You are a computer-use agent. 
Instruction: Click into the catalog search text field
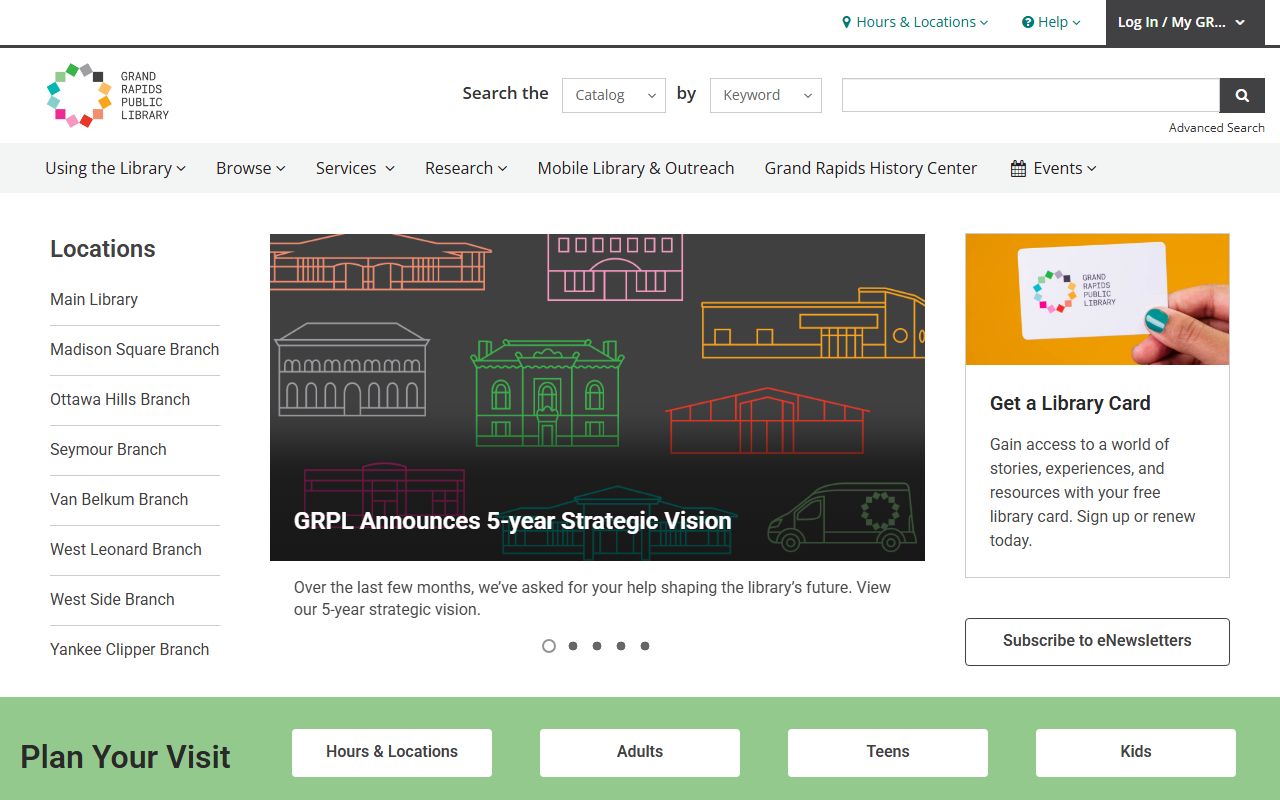tap(1030, 95)
